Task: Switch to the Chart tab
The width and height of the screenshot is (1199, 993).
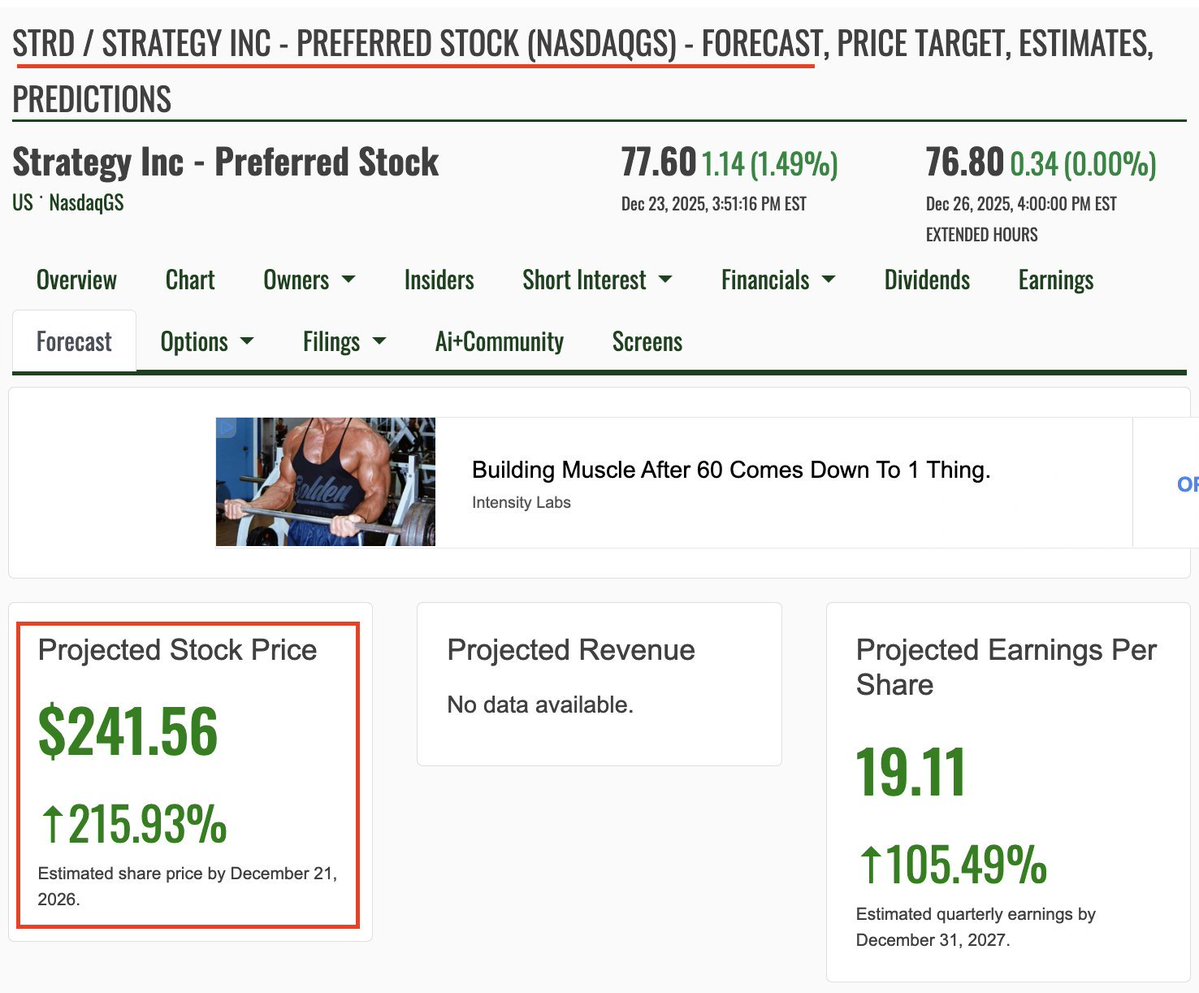Action: click(x=190, y=280)
